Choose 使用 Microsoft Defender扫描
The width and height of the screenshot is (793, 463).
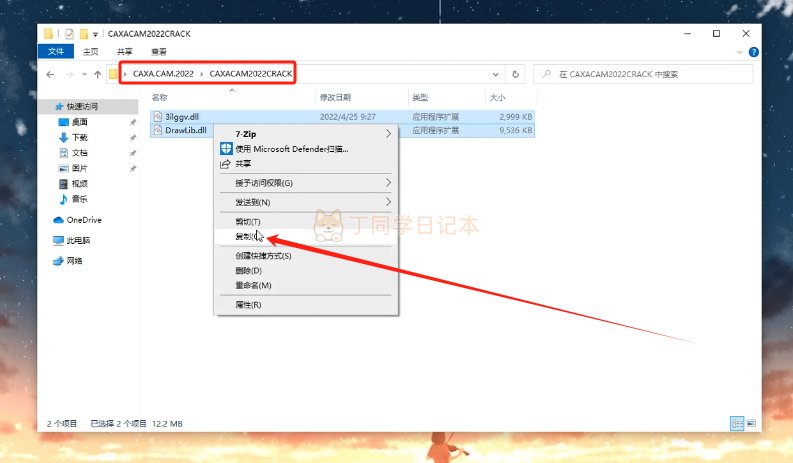pyautogui.click(x=306, y=149)
